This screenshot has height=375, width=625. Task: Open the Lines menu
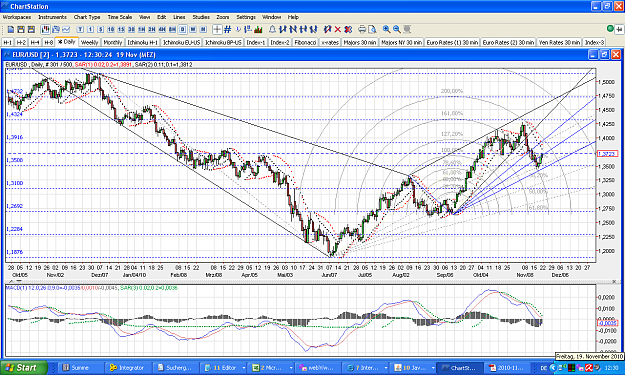[179, 17]
